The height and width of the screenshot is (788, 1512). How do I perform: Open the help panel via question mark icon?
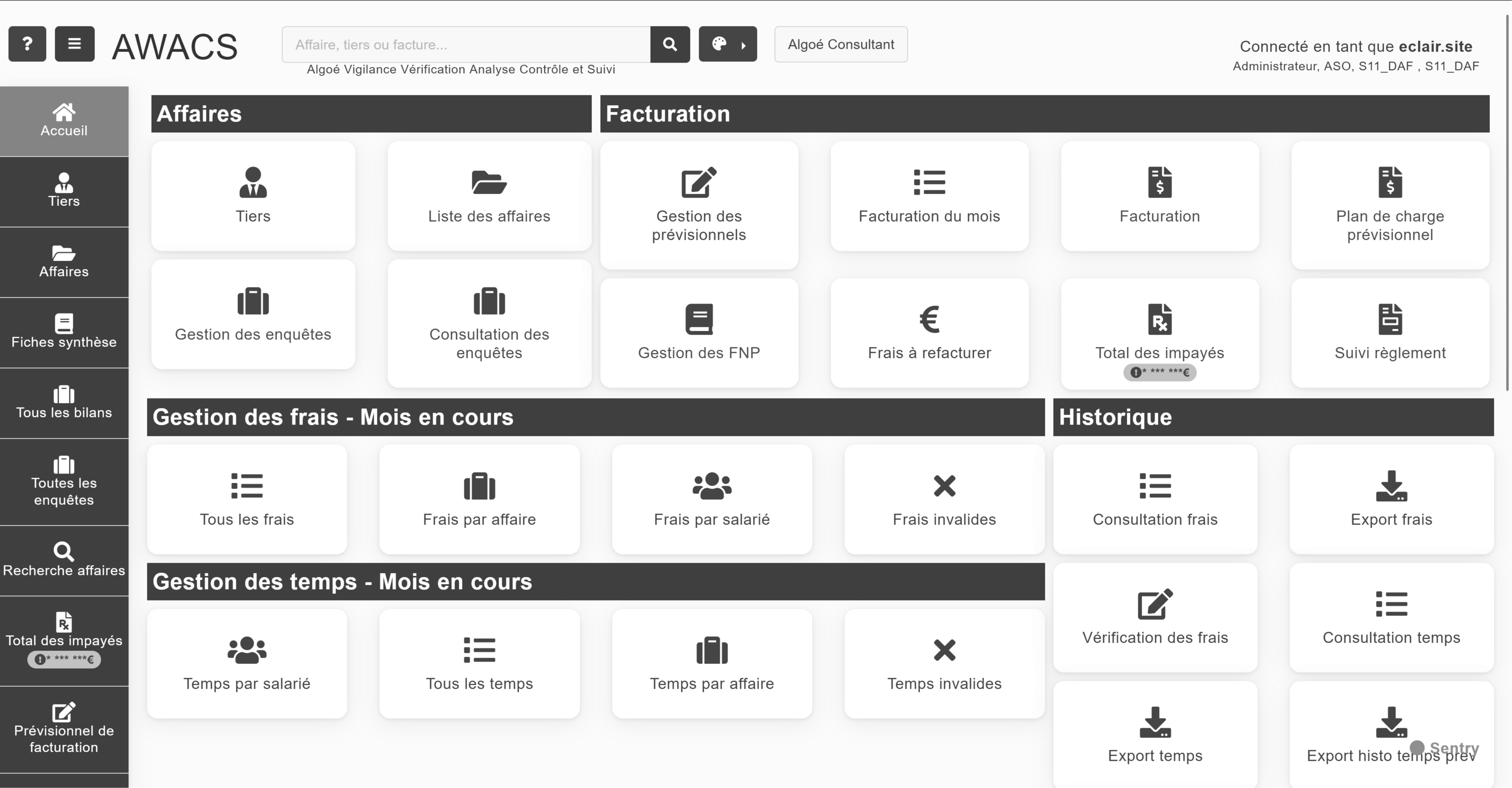[27, 44]
